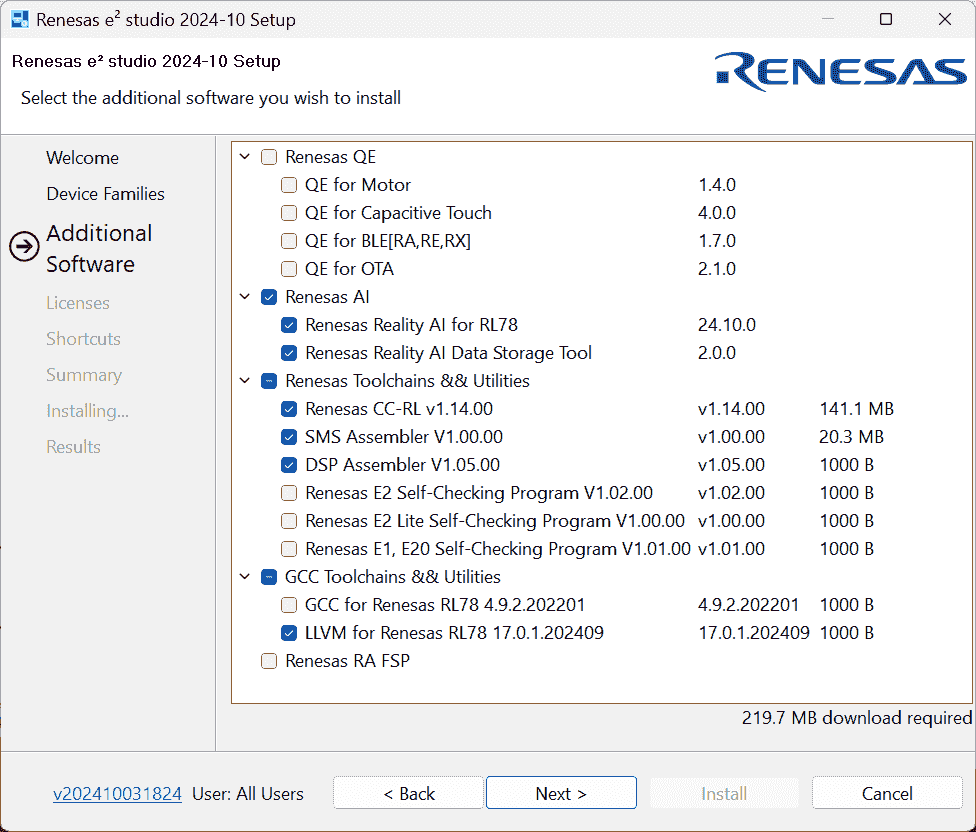Check Renesas E2 Lite Self-Checking Program

pos(289,521)
